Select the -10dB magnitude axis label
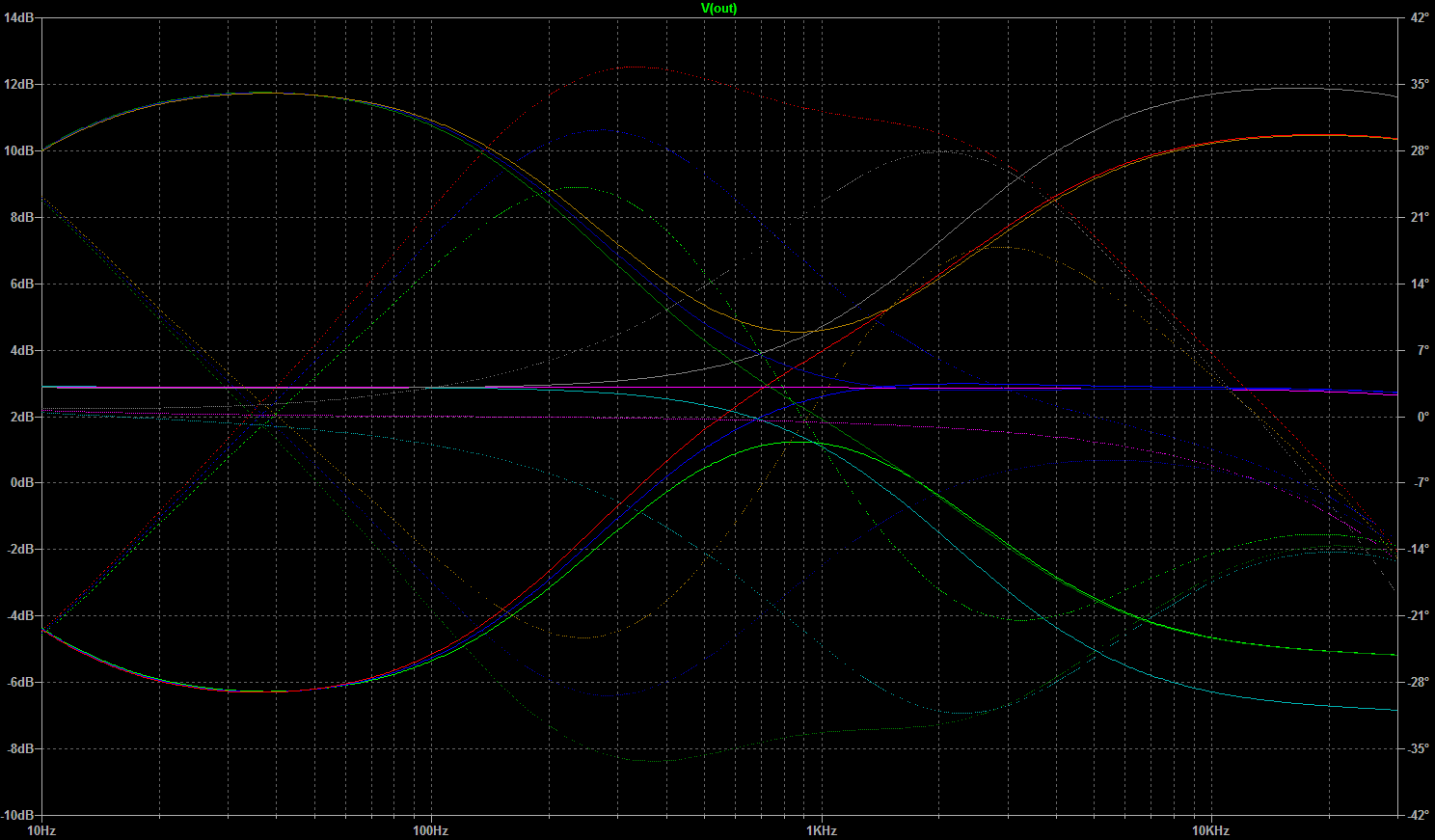 click(17, 815)
